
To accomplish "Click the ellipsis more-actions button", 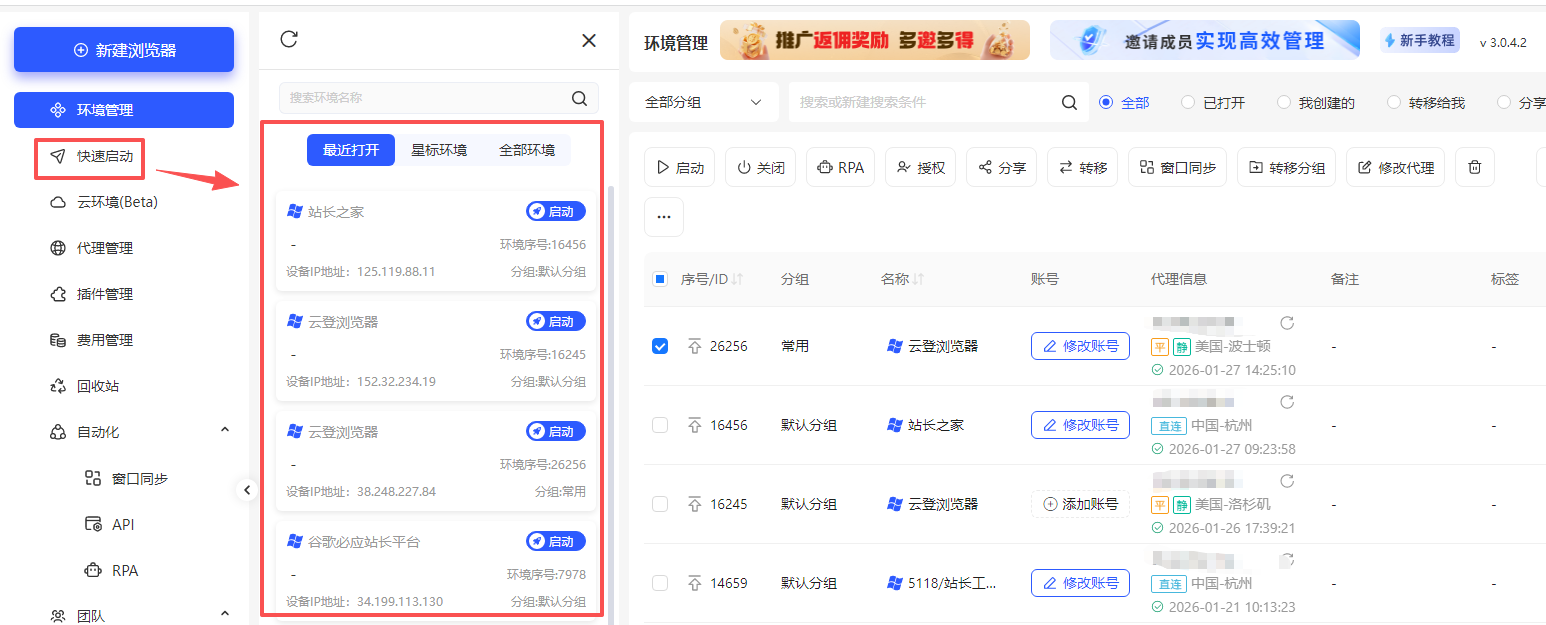I will [663, 217].
